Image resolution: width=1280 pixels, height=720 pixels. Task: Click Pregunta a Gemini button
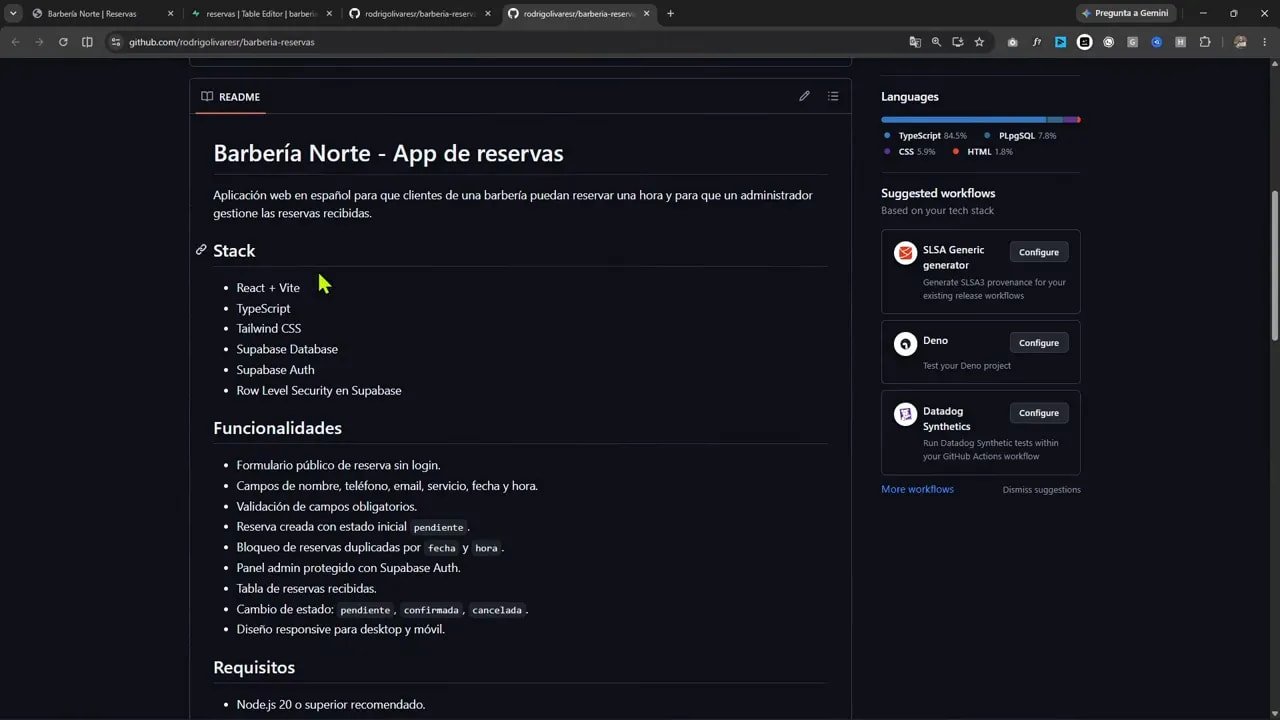(x=1126, y=13)
